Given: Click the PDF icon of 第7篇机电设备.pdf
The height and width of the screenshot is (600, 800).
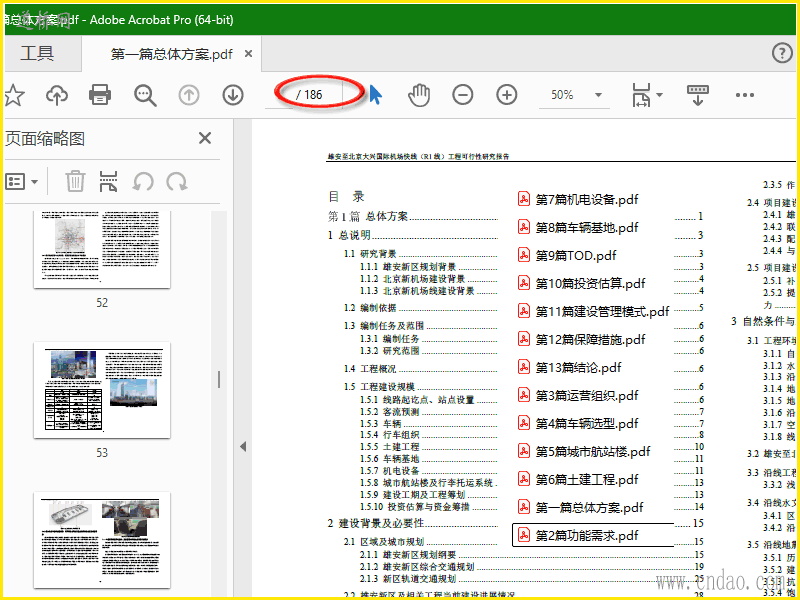Looking at the screenshot, I should click(524, 199).
